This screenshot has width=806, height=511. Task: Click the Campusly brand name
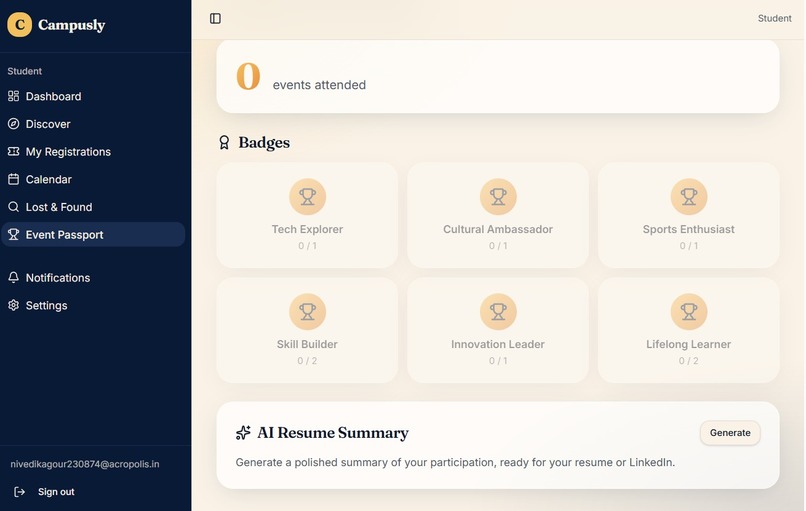coord(71,25)
